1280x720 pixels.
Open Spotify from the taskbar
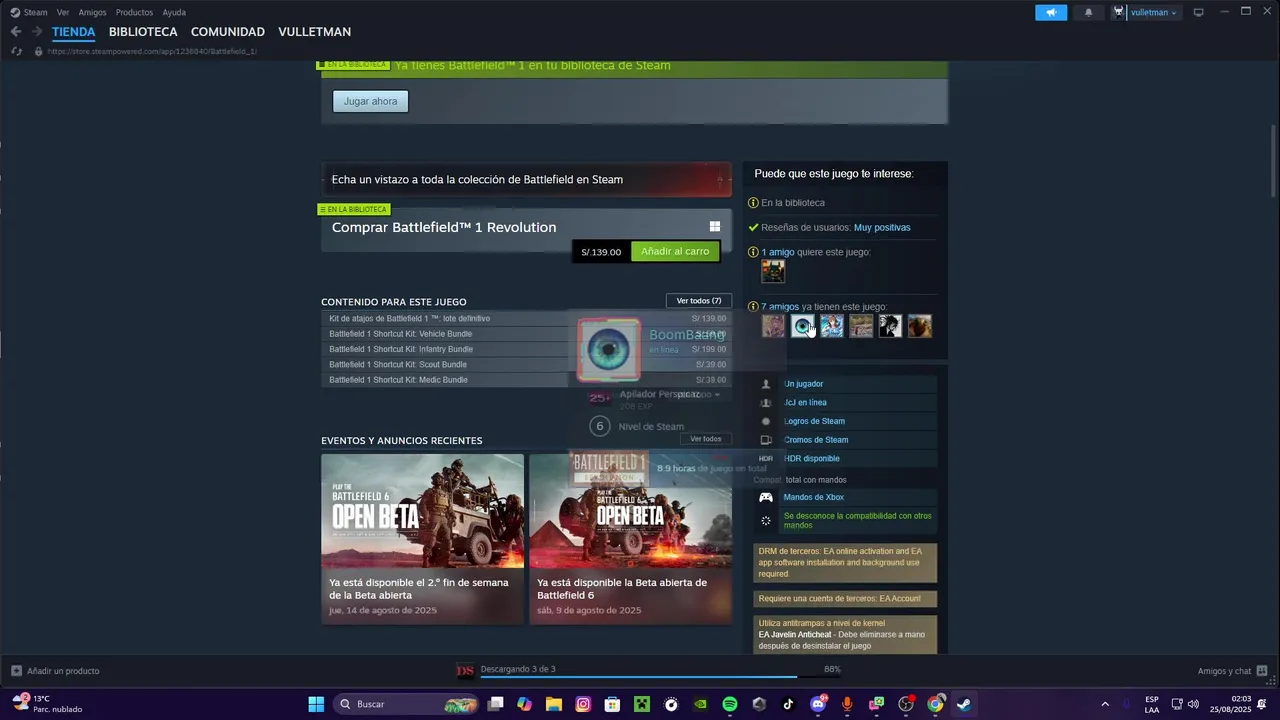[x=730, y=704]
